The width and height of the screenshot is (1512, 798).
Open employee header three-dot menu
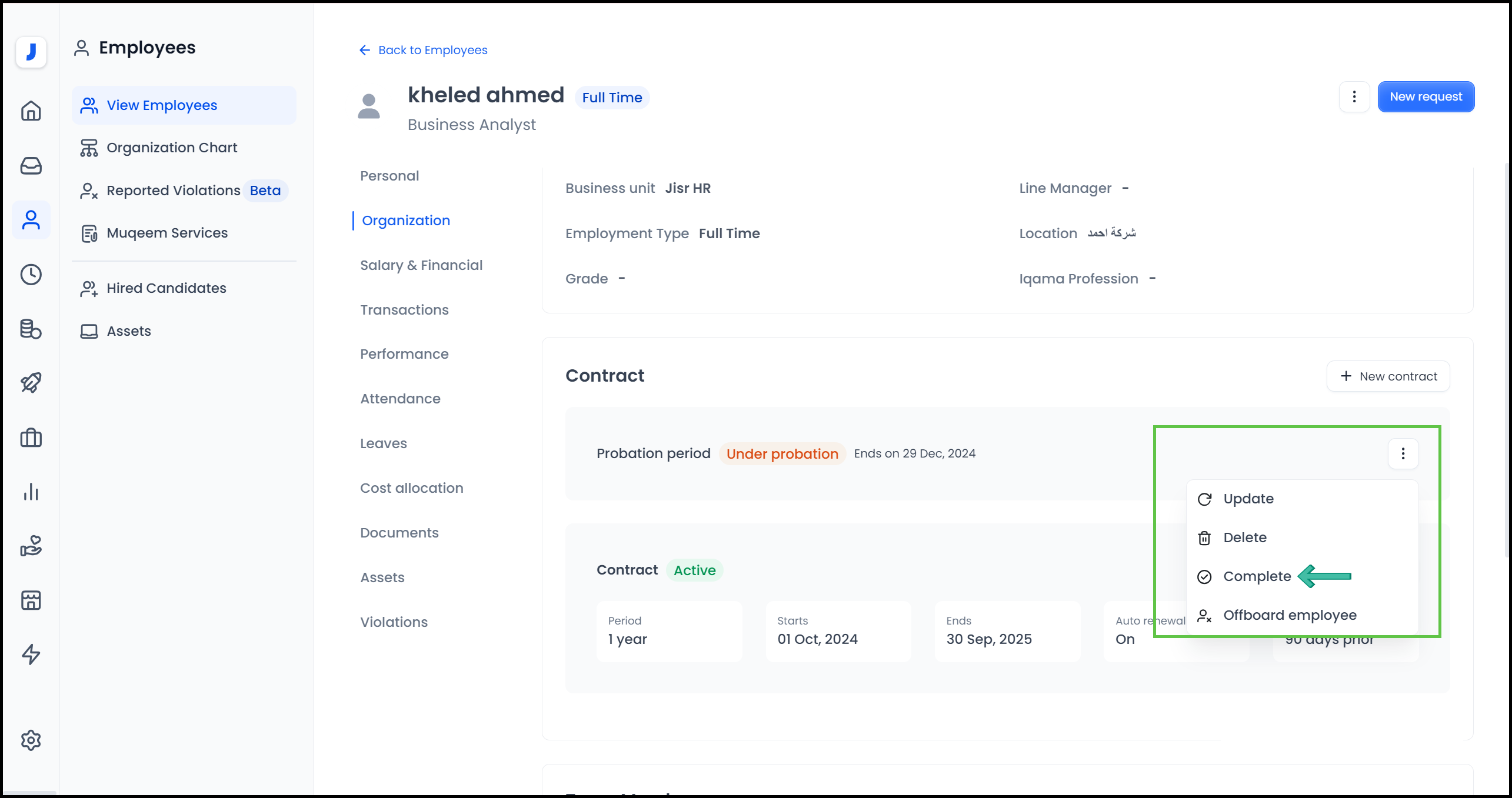click(1354, 96)
